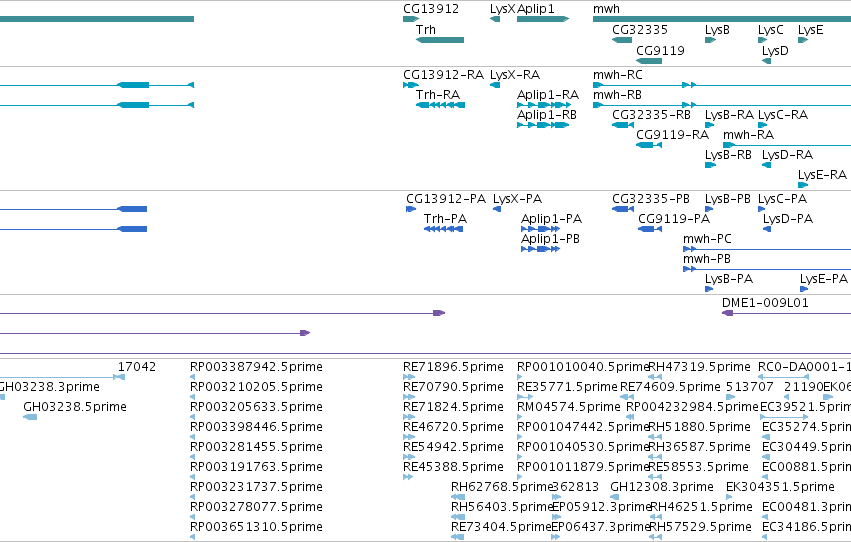
Task: Open protein mwh-PC
Action: click(x=707, y=239)
